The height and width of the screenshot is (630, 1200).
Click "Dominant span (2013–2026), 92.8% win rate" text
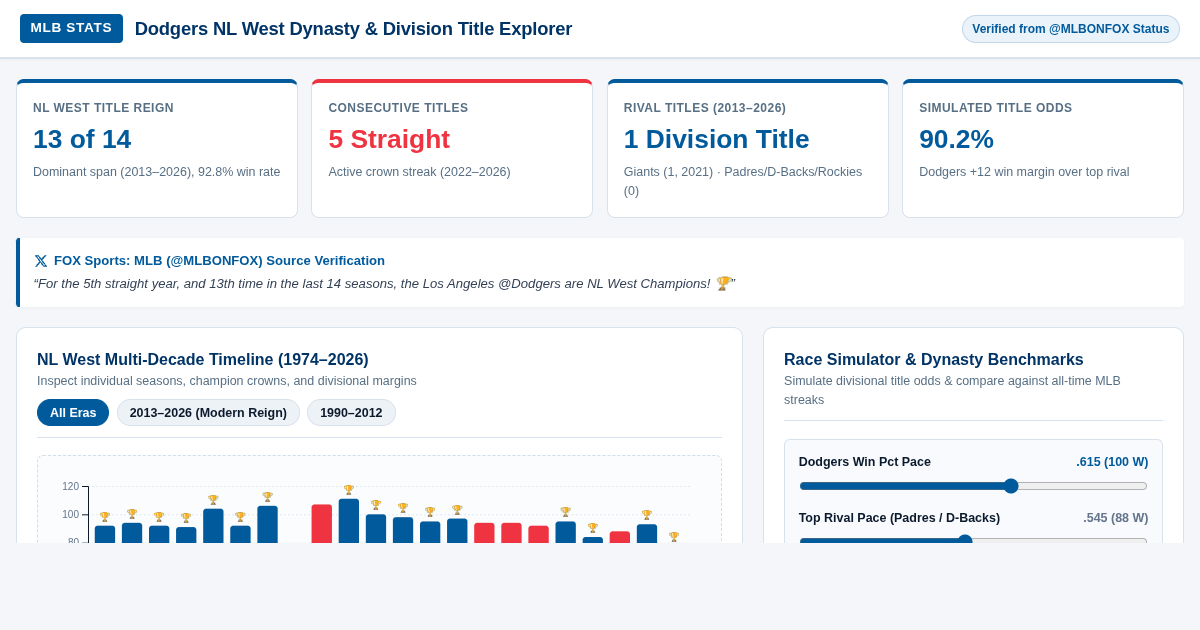pyautogui.click(x=157, y=172)
